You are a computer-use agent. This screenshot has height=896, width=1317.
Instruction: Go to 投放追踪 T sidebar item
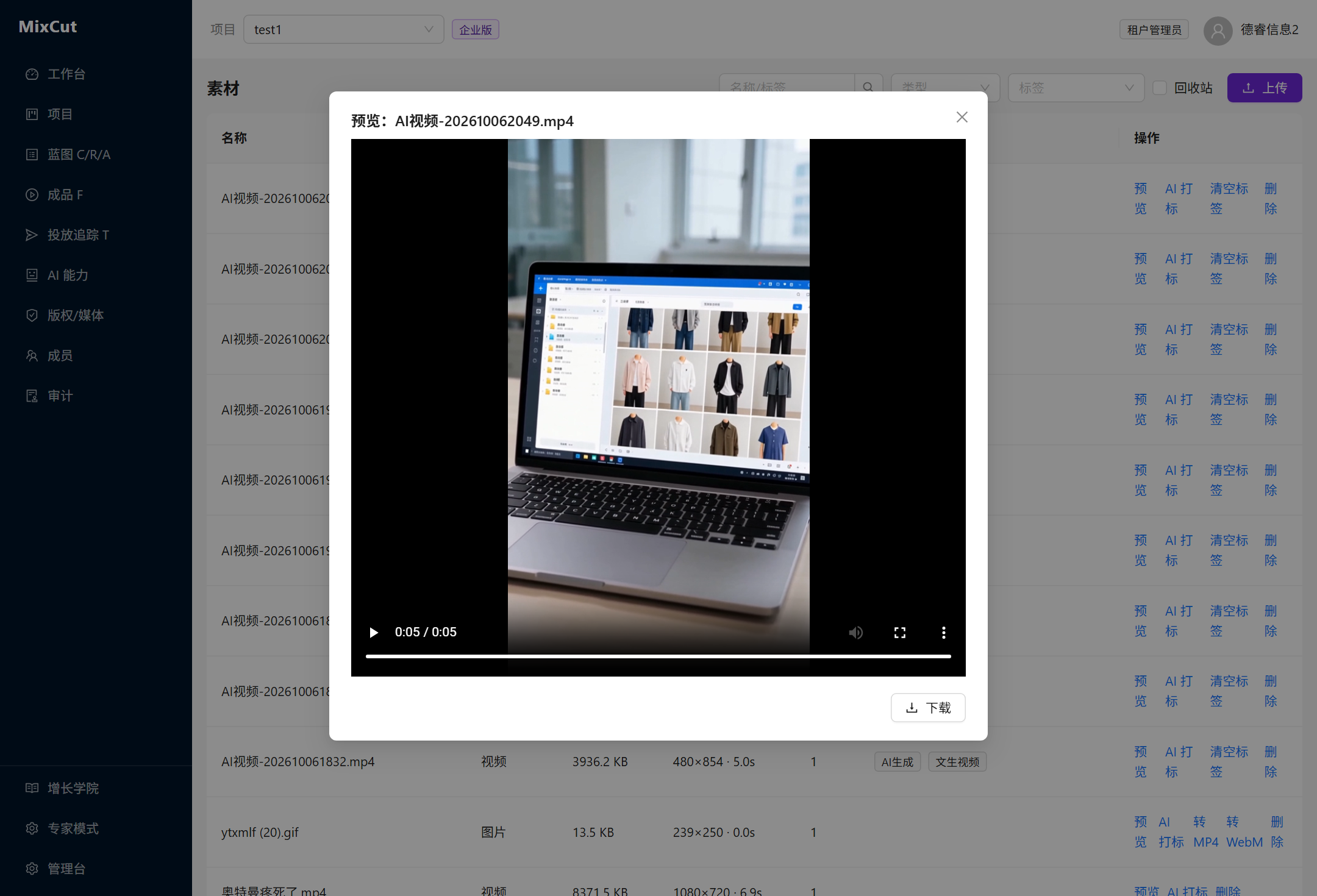tap(78, 235)
